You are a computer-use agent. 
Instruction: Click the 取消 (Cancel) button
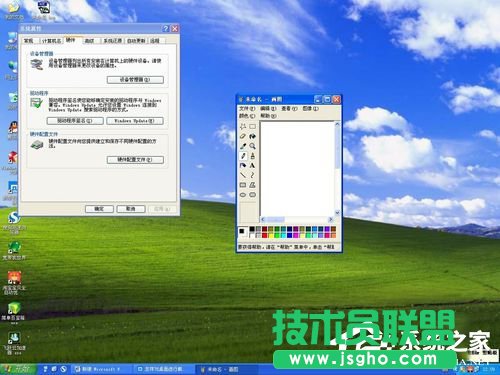coord(131,209)
